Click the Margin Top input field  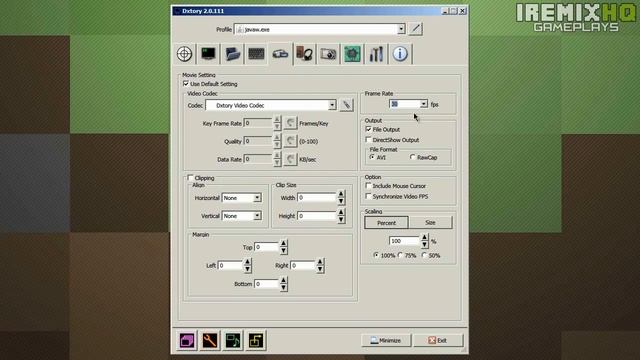tap(267, 247)
